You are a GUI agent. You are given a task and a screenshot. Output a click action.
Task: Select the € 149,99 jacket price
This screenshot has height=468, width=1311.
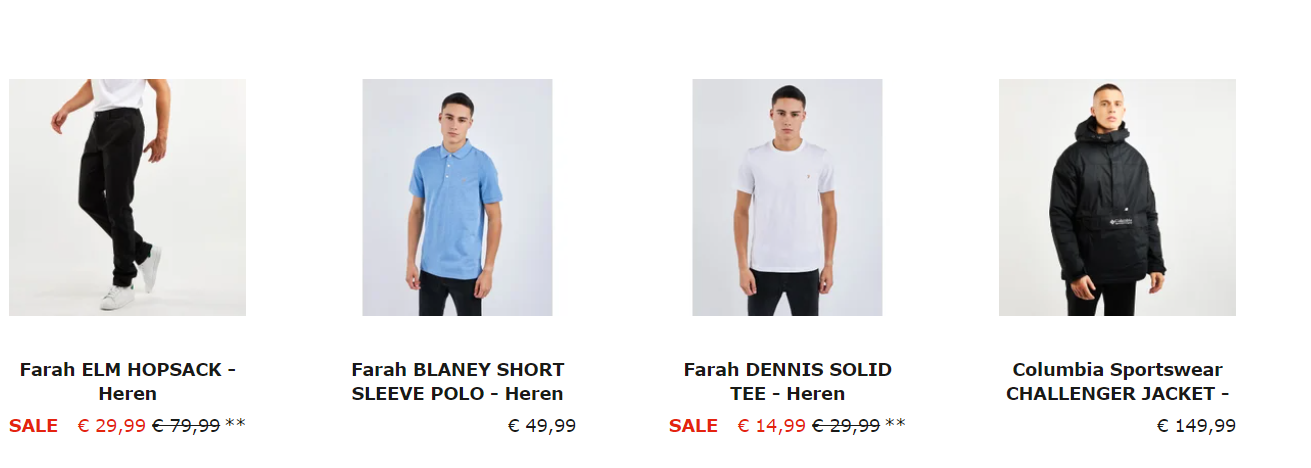click(1196, 426)
